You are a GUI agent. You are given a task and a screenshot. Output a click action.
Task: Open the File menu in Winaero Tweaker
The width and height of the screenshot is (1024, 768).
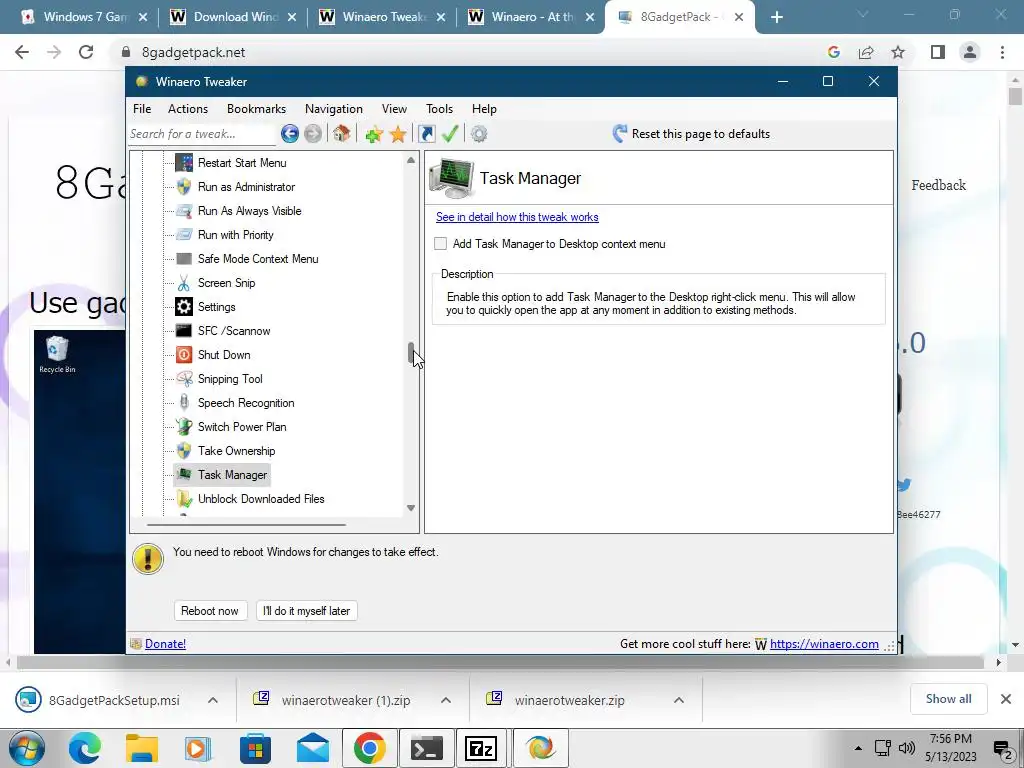coord(142,109)
